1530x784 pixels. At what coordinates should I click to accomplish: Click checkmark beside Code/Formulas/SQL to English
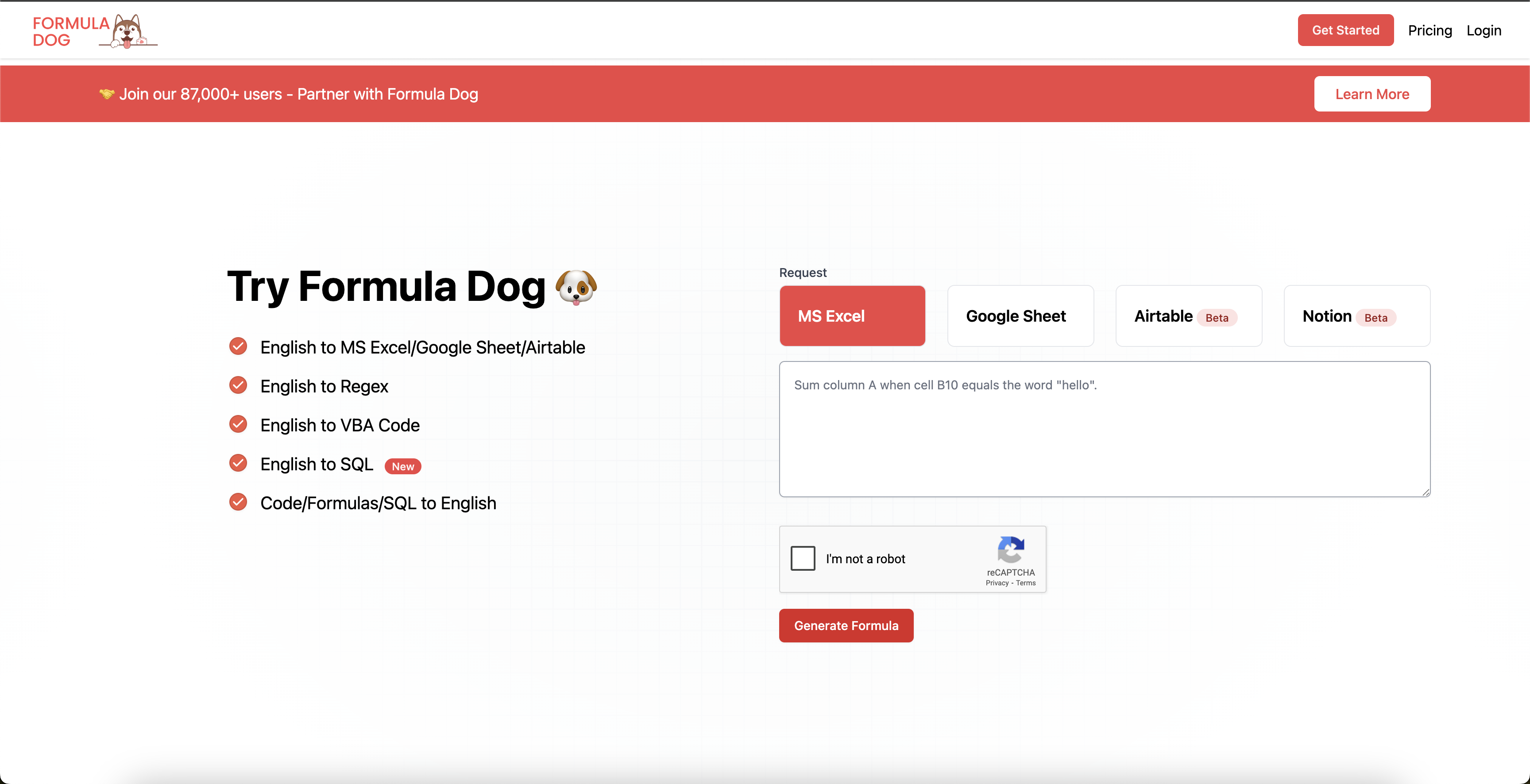click(238, 502)
